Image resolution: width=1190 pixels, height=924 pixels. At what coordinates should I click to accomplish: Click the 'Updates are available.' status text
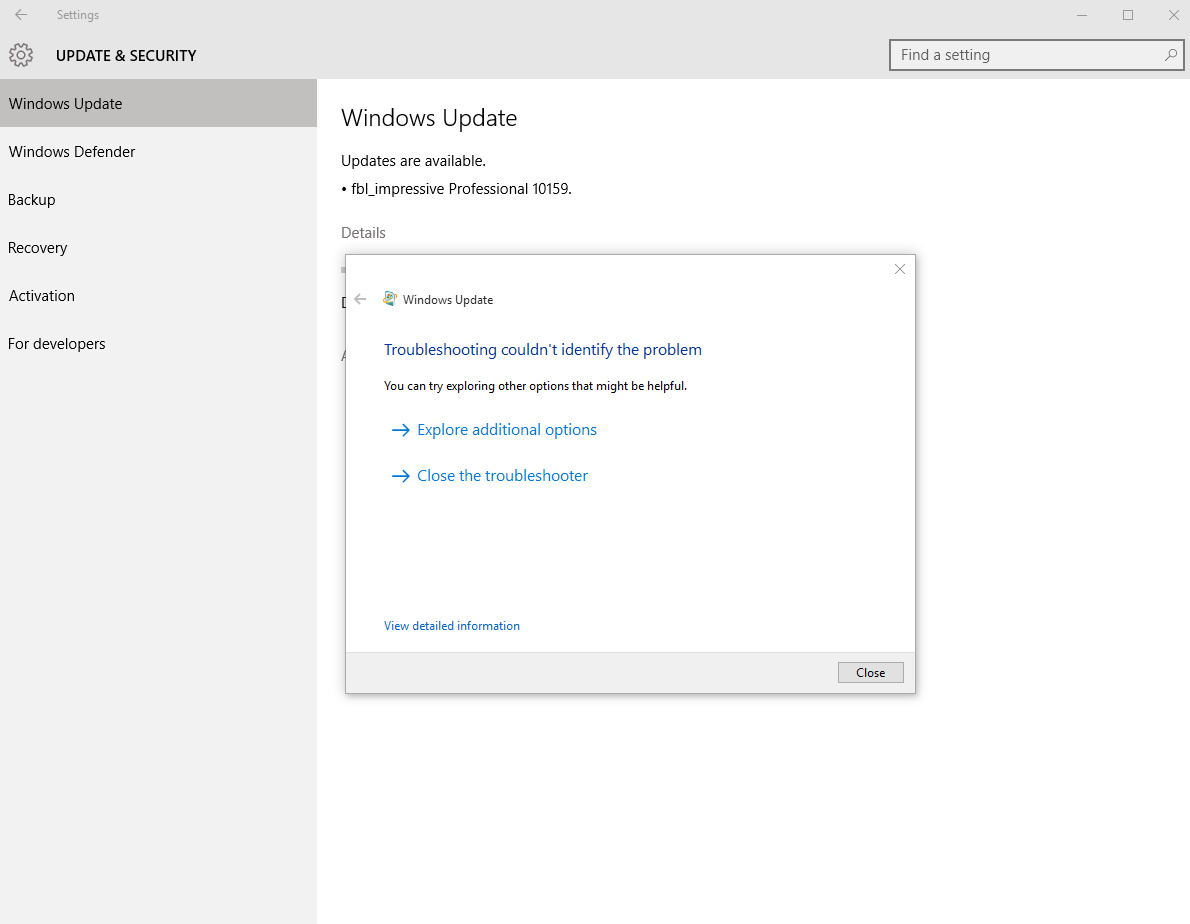tap(414, 161)
